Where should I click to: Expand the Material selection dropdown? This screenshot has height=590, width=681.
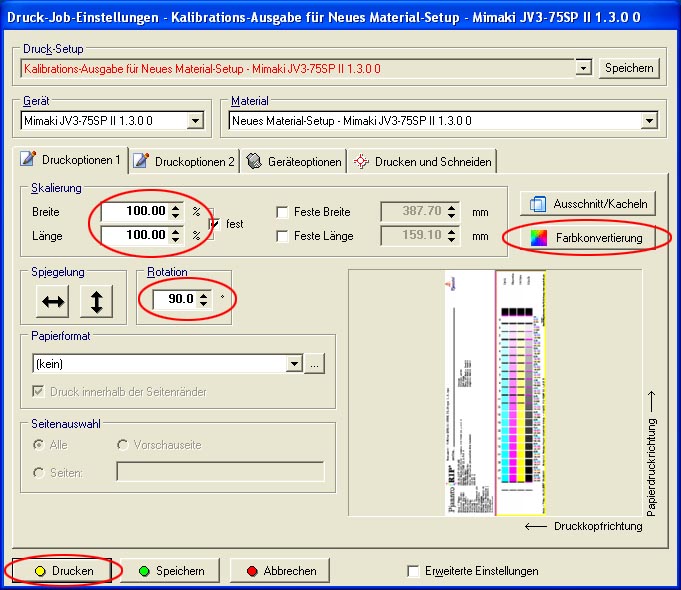[649, 121]
